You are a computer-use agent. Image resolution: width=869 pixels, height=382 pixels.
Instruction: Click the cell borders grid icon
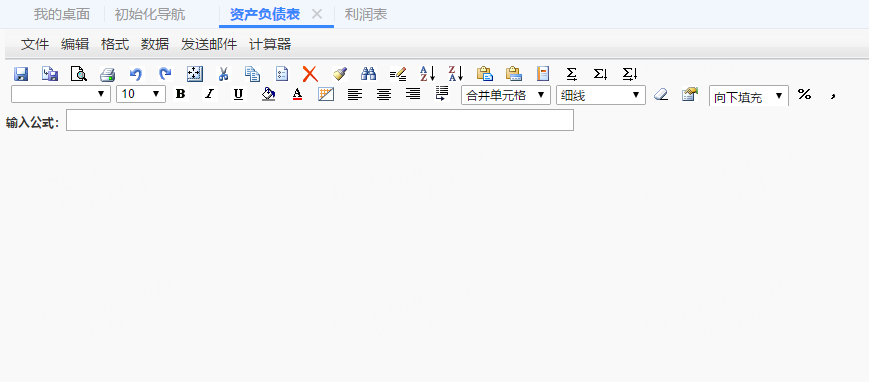(326, 94)
